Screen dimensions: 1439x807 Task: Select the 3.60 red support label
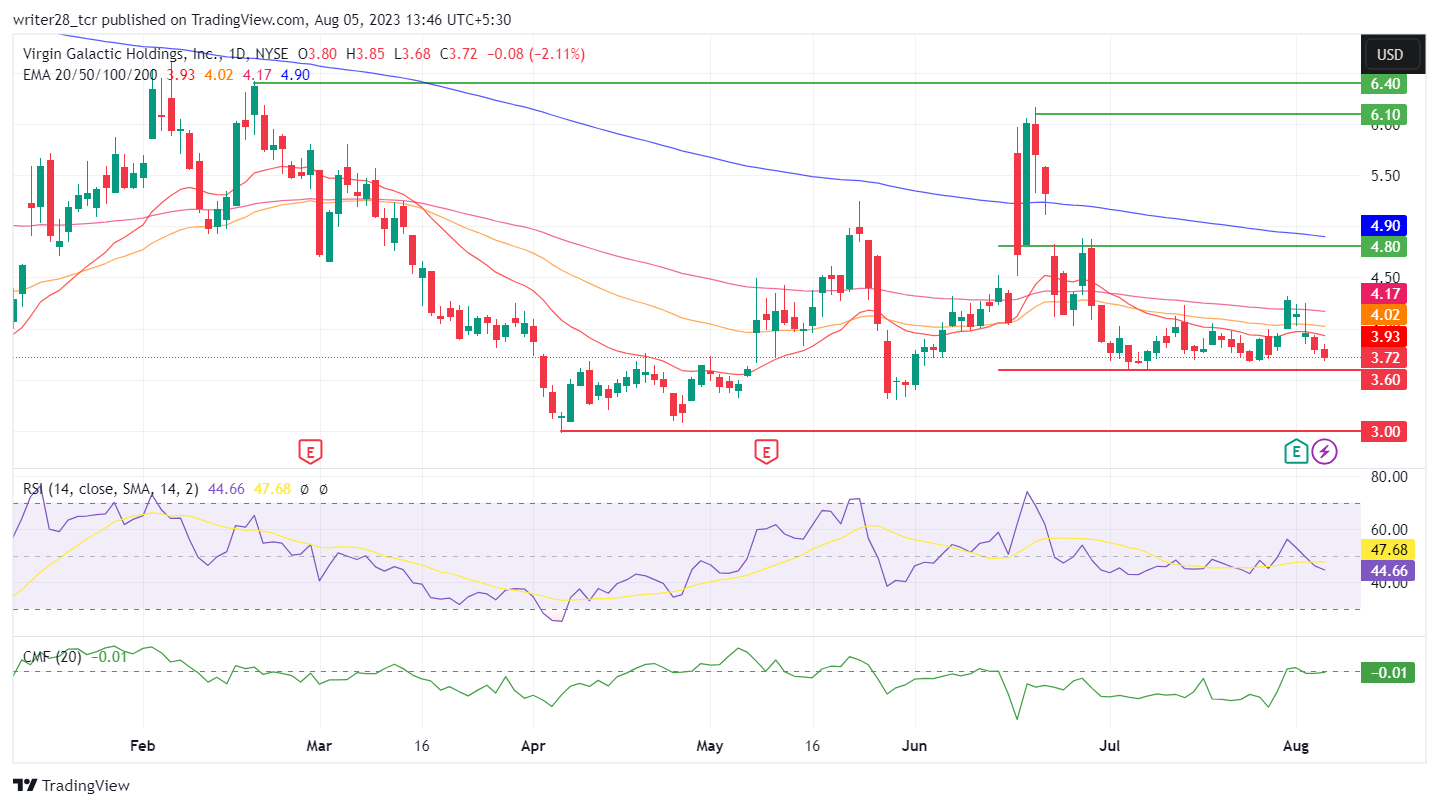click(x=1384, y=379)
